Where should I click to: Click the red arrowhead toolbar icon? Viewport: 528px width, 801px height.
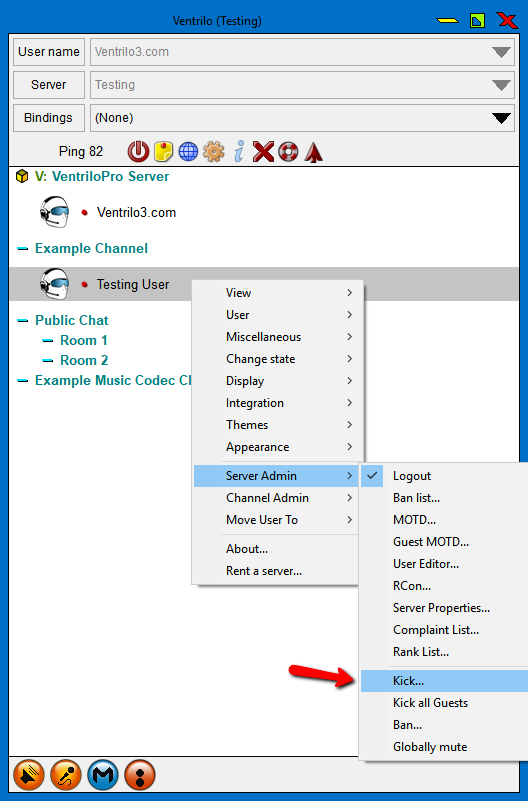313,152
